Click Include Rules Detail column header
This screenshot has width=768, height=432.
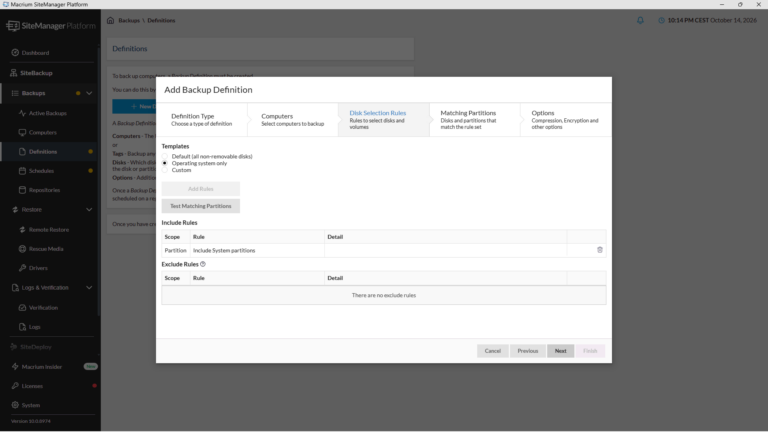tap(445, 237)
